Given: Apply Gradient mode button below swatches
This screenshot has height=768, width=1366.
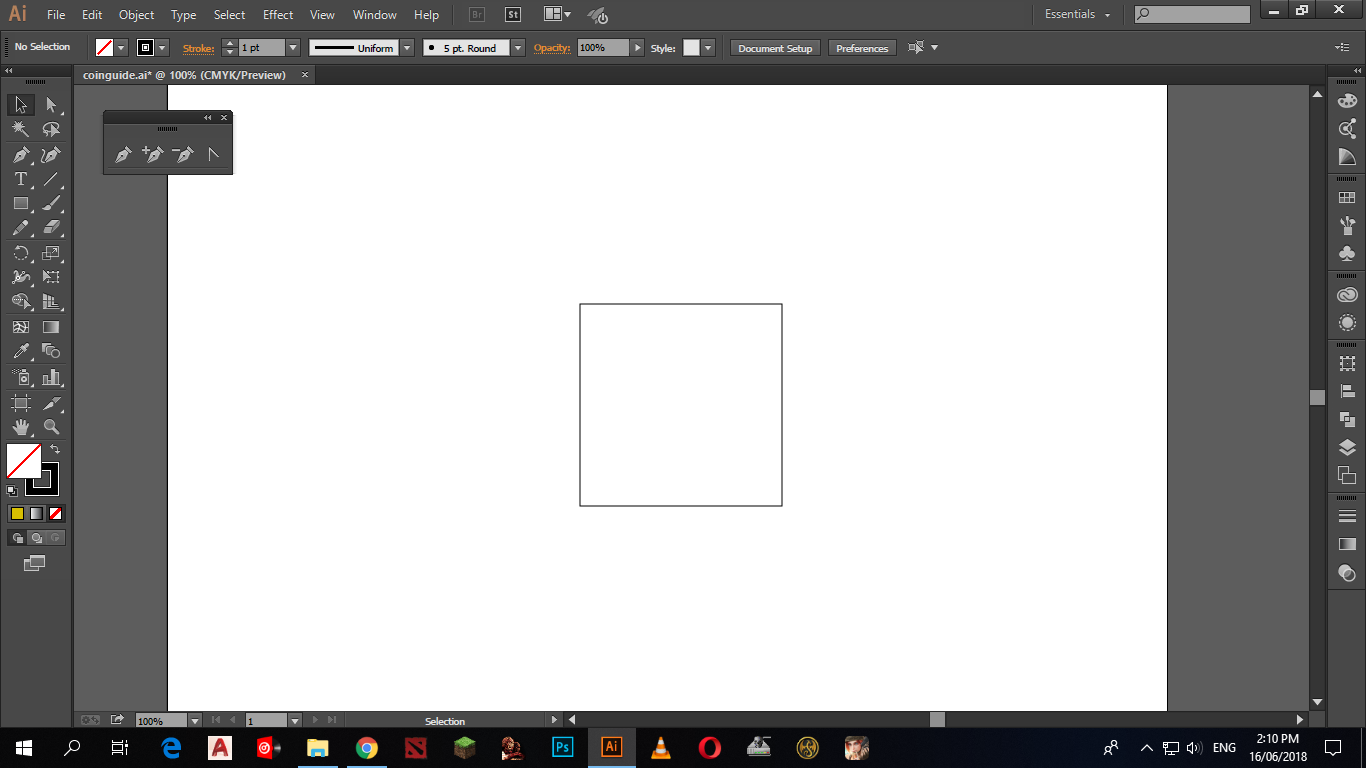Looking at the screenshot, I should click(x=37, y=513).
